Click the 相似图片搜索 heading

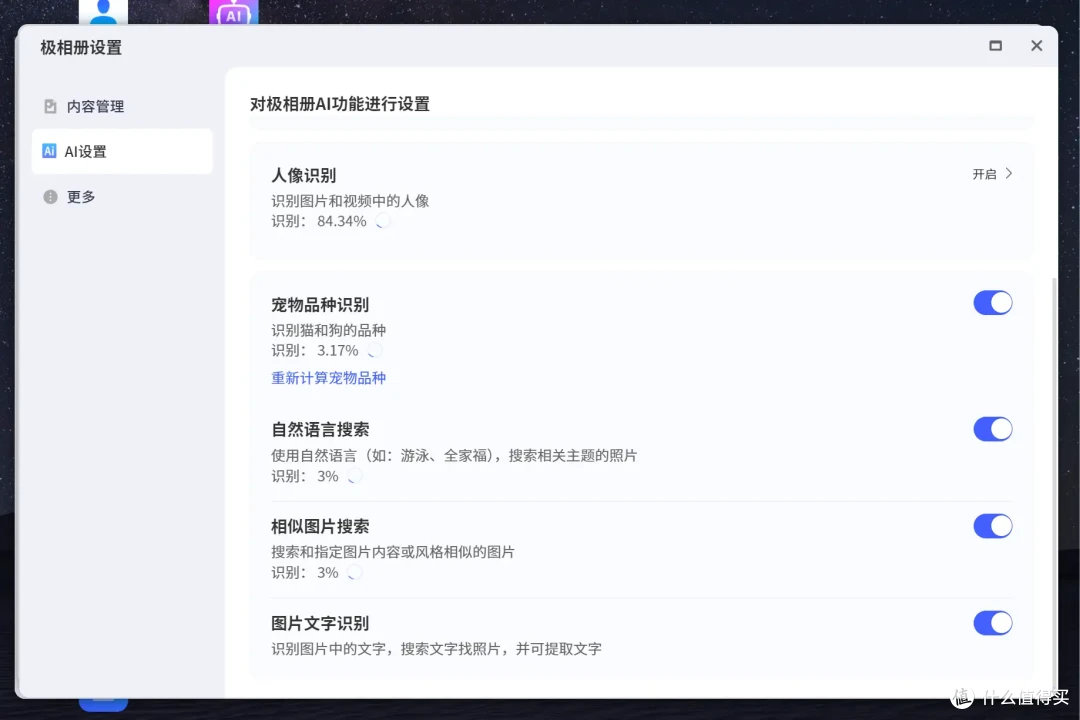[320, 526]
